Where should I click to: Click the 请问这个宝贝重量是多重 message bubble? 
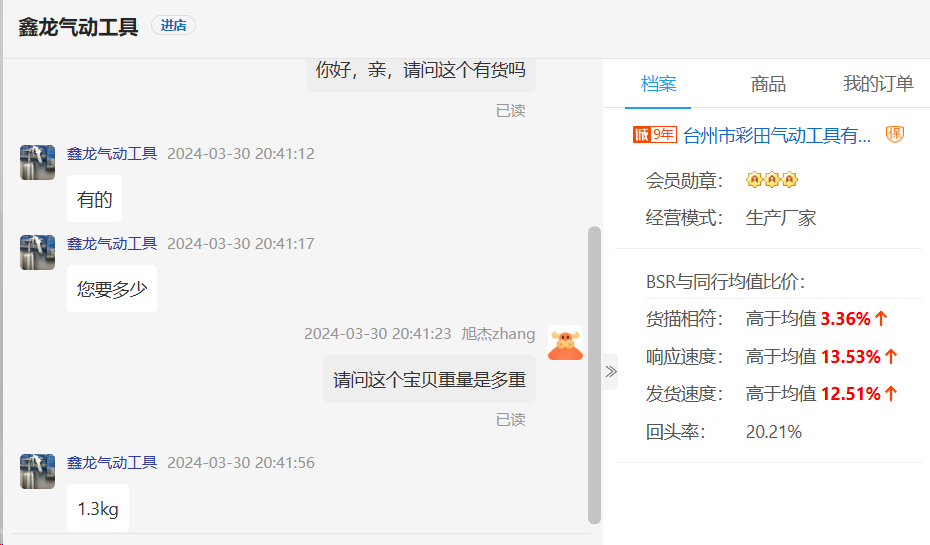coord(429,380)
